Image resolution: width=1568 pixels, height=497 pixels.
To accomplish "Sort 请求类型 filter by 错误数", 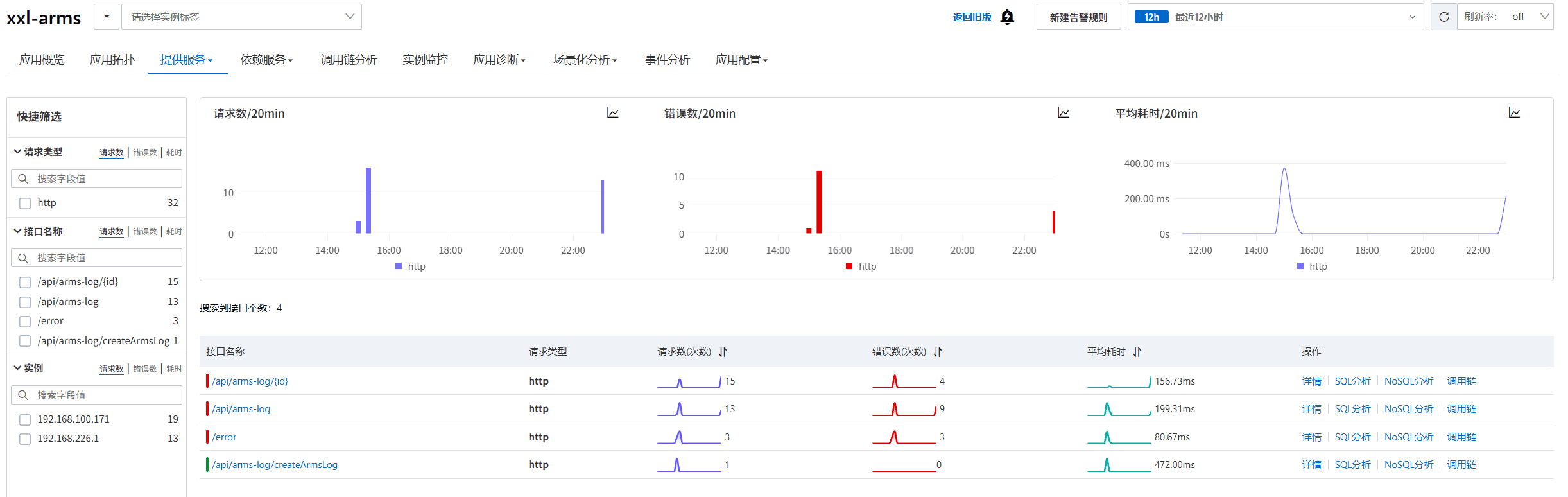I will [145, 153].
